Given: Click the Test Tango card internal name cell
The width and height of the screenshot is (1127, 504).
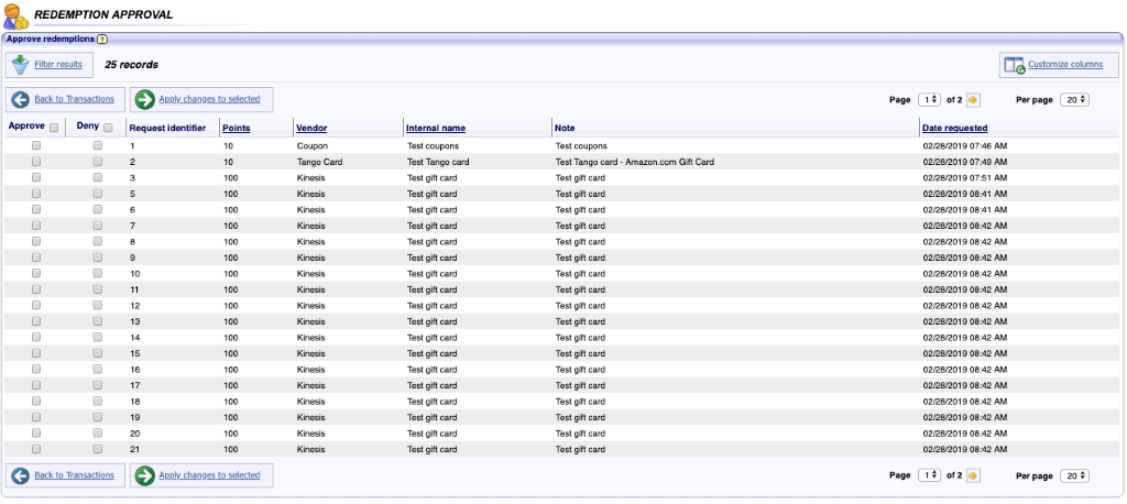Looking at the screenshot, I should [x=438, y=162].
